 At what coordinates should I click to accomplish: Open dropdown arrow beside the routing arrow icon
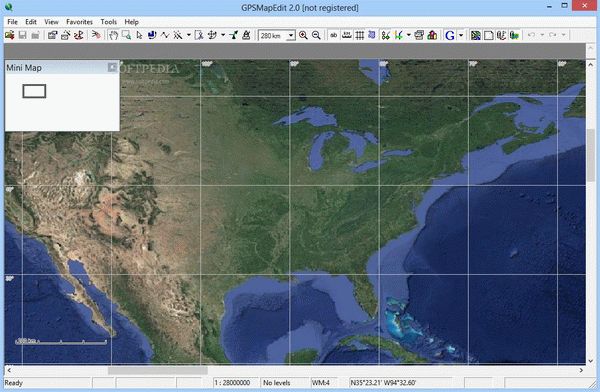point(409,36)
